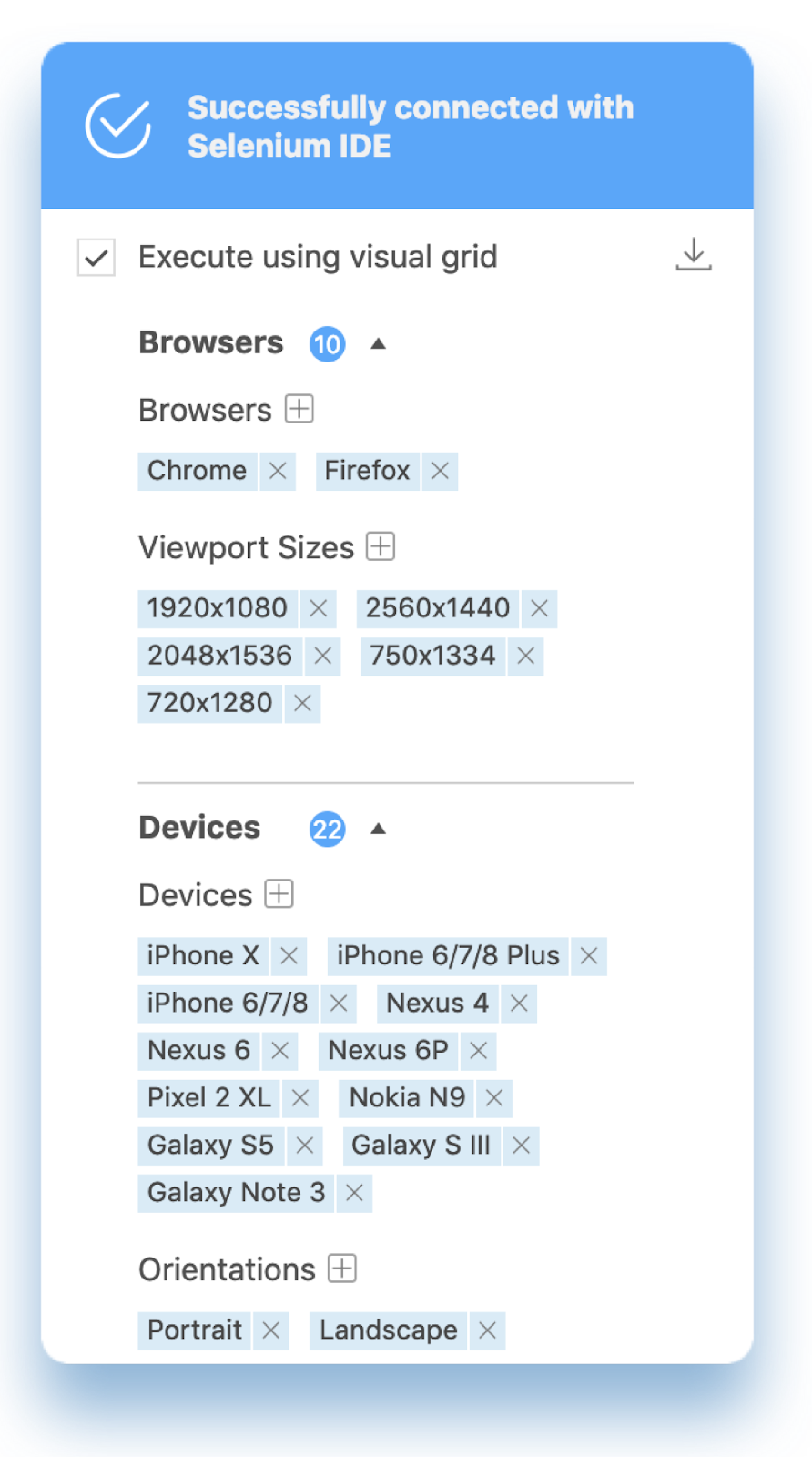
Task: Remove the Firefox browser tag
Action: [x=440, y=471]
